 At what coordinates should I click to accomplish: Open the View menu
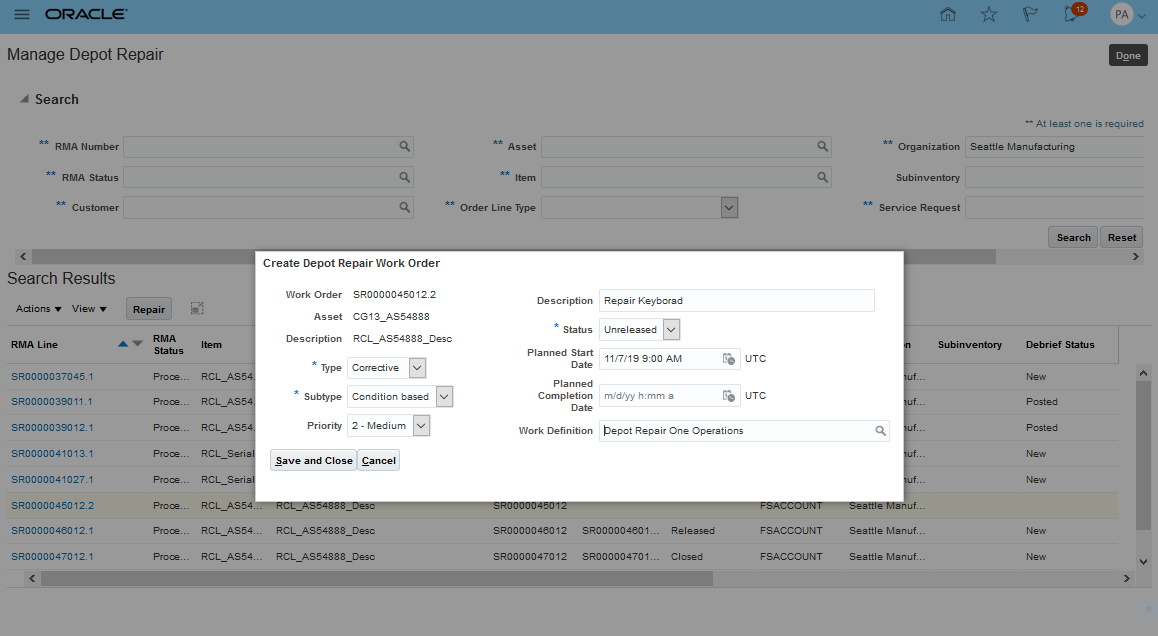coord(89,309)
